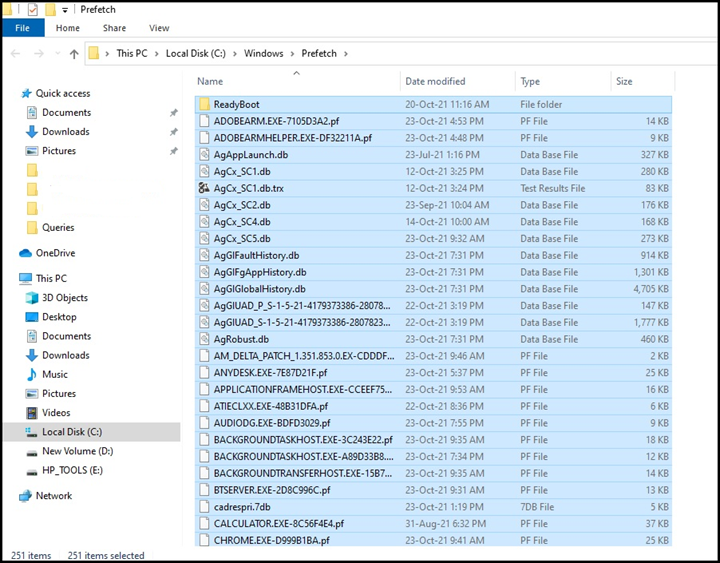Go up one folder level arrow
The height and width of the screenshot is (563, 720).
(x=74, y=54)
